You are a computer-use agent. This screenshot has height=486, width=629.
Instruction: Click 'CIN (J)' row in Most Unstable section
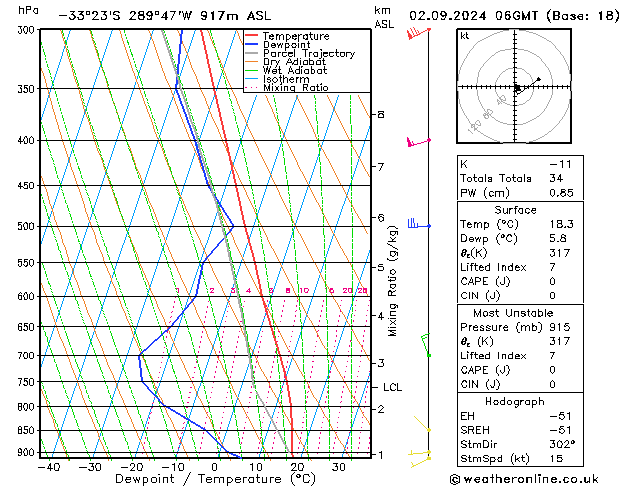520,385
